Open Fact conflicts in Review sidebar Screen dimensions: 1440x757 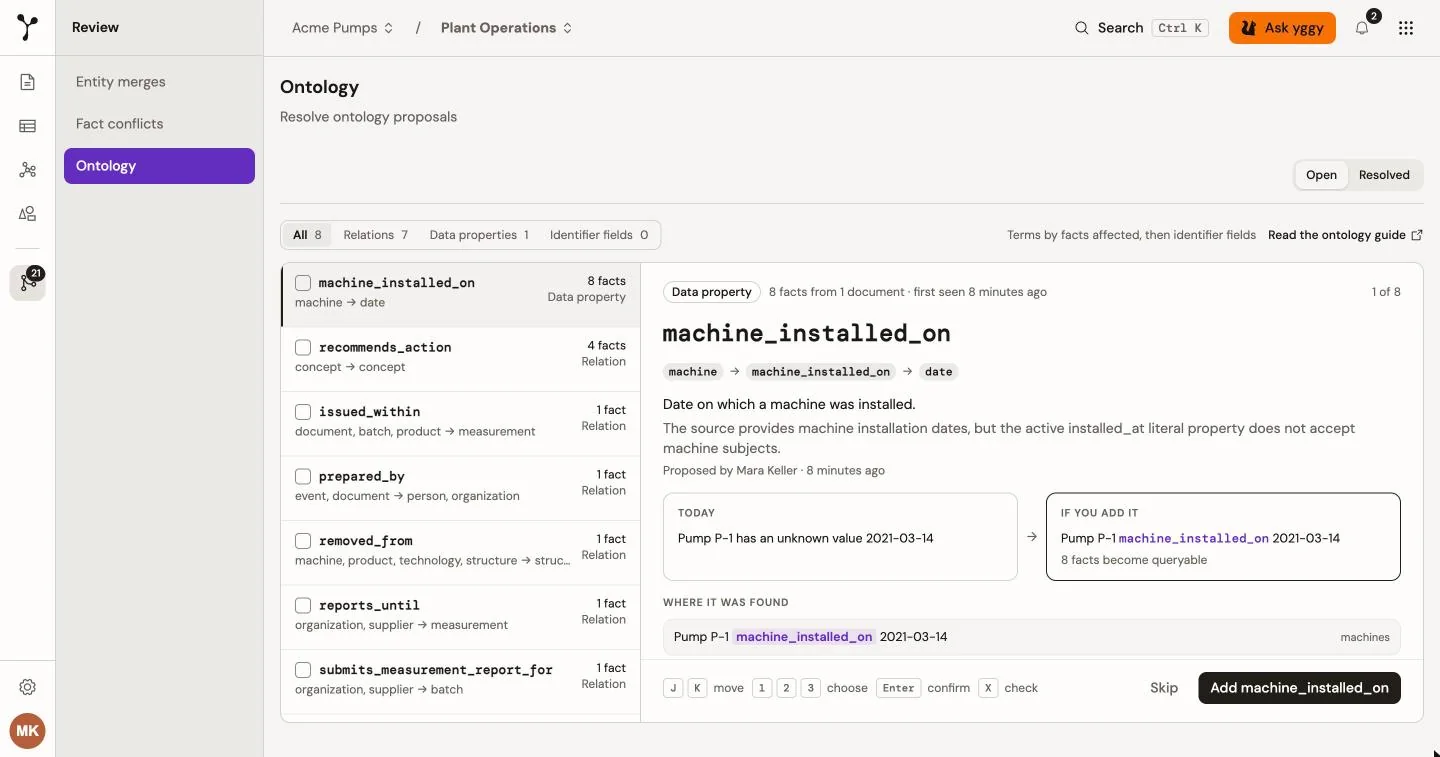pyautogui.click(x=159, y=124)
